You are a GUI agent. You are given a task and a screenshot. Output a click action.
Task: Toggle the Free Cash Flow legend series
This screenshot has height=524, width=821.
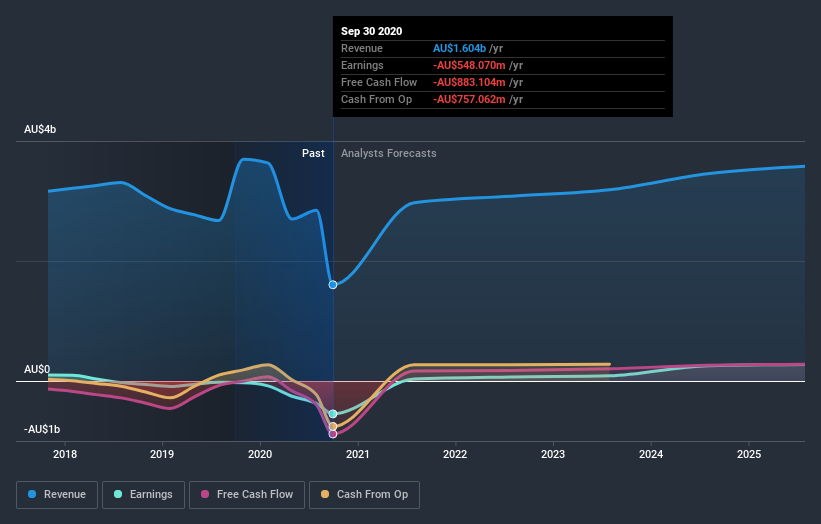tap(247, 495)
